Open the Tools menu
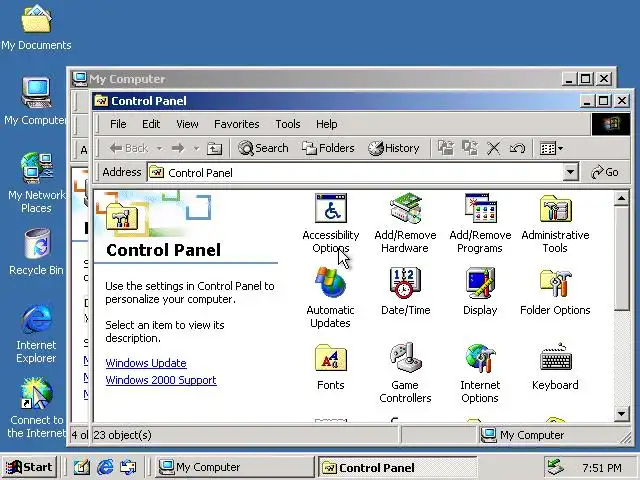The image size is (640, 480). click(x=288, y=124)
